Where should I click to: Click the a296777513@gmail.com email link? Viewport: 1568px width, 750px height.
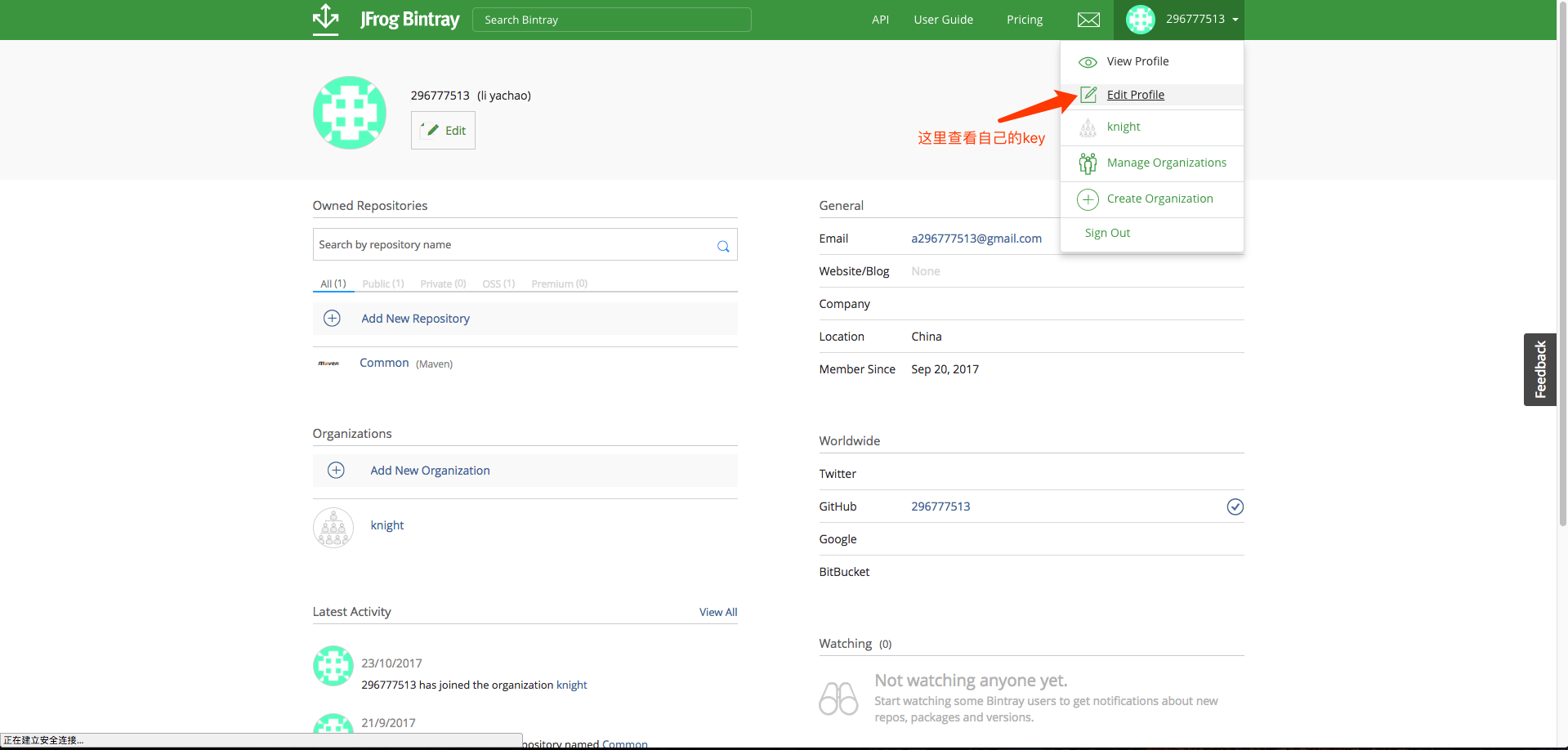click(976, 239)
